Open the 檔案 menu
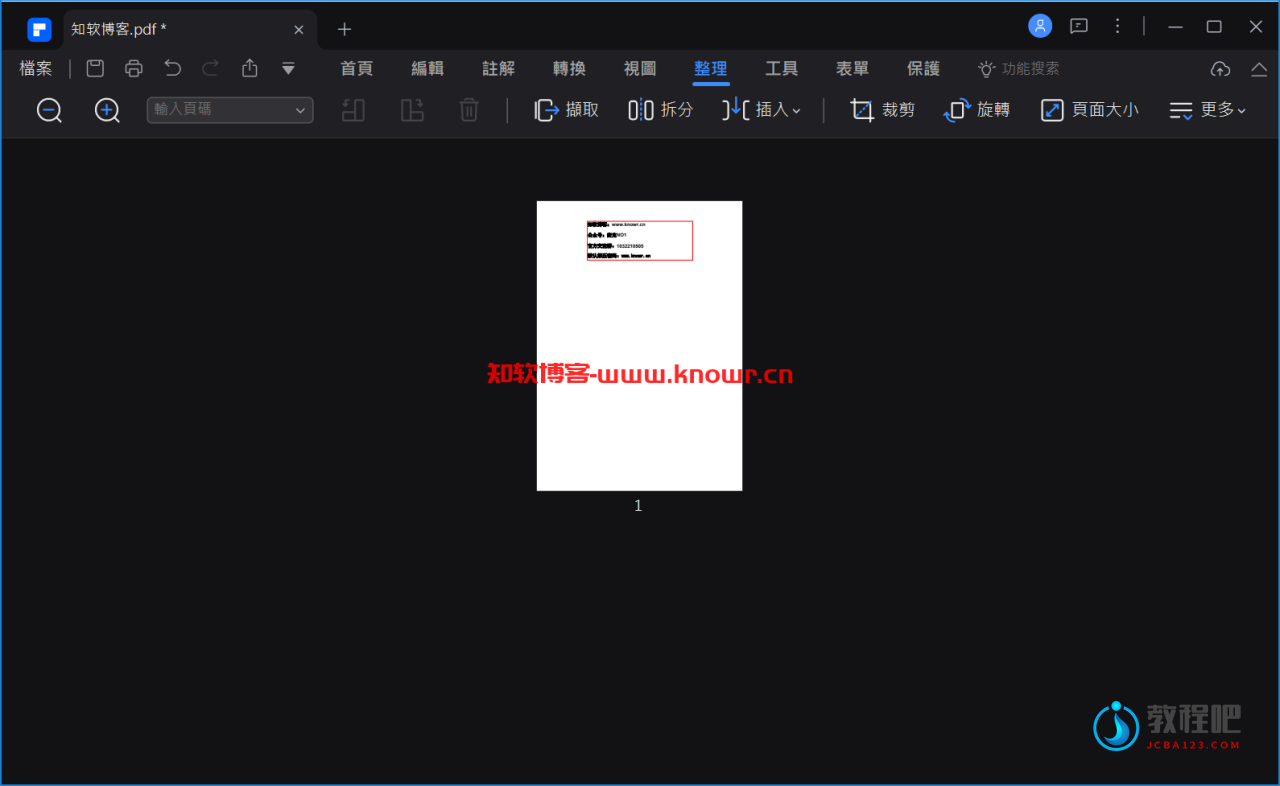The height and width of the screenshot is (786, 1280). [x=36, y=68]
